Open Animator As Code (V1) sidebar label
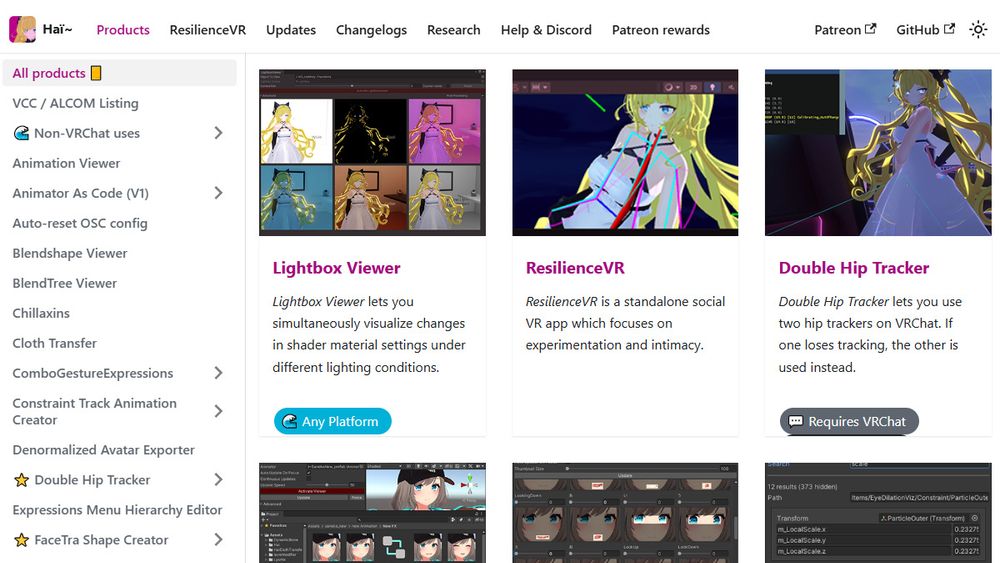This screenshot has height=563, width=1000. click(x=80, y=193)
